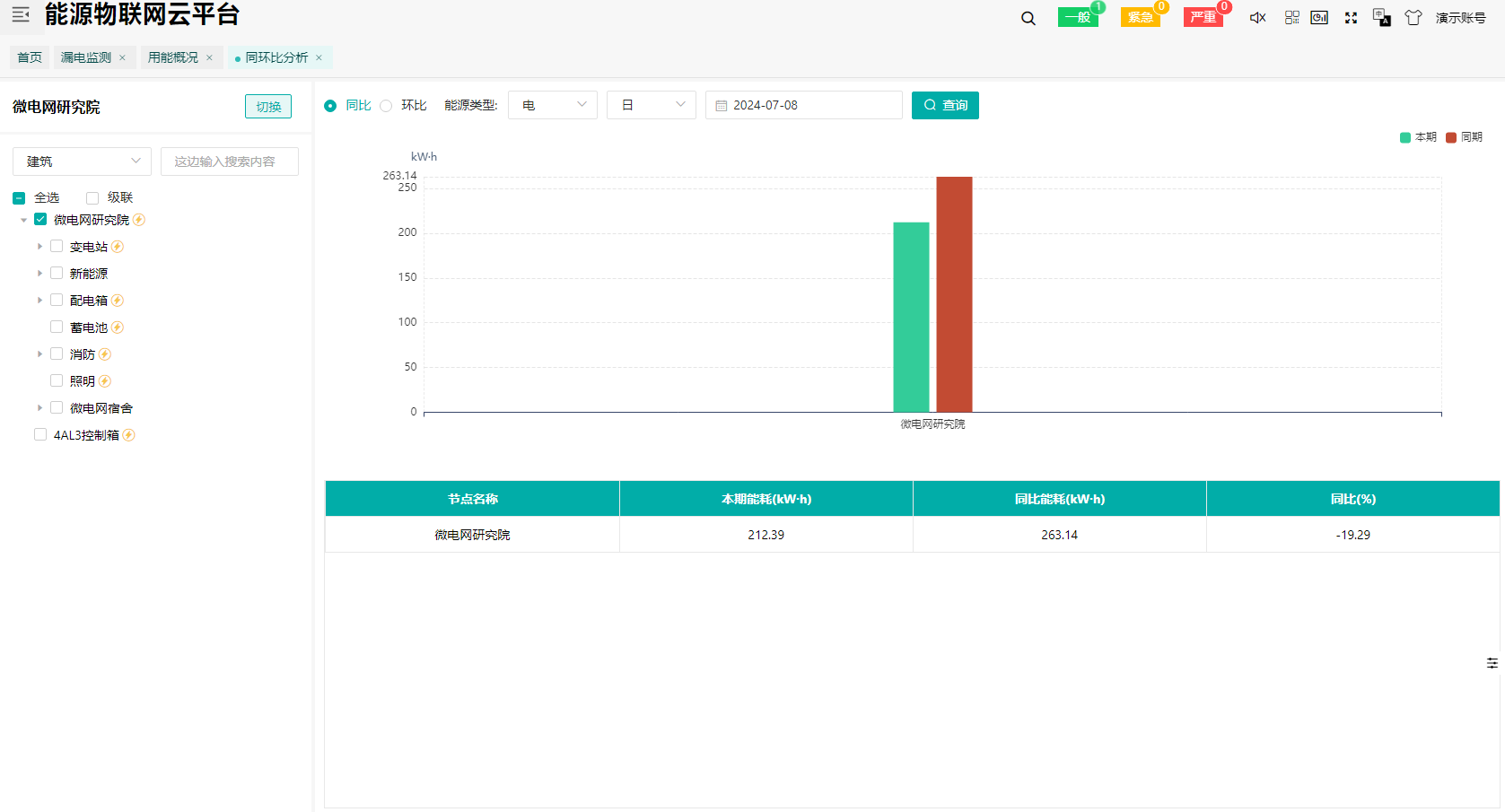This screenshot has width=1505, height=812.
Task: Enter fullscreen with the expand arrows icon
Action: [1351, 18]
